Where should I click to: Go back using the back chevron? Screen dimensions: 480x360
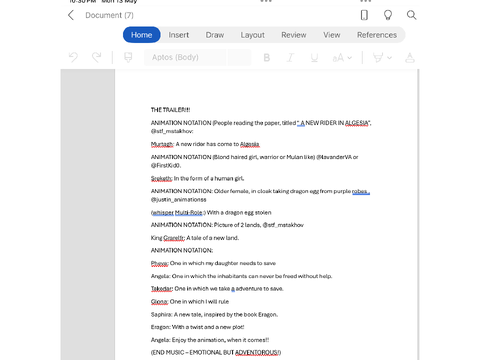coord(71,15)
